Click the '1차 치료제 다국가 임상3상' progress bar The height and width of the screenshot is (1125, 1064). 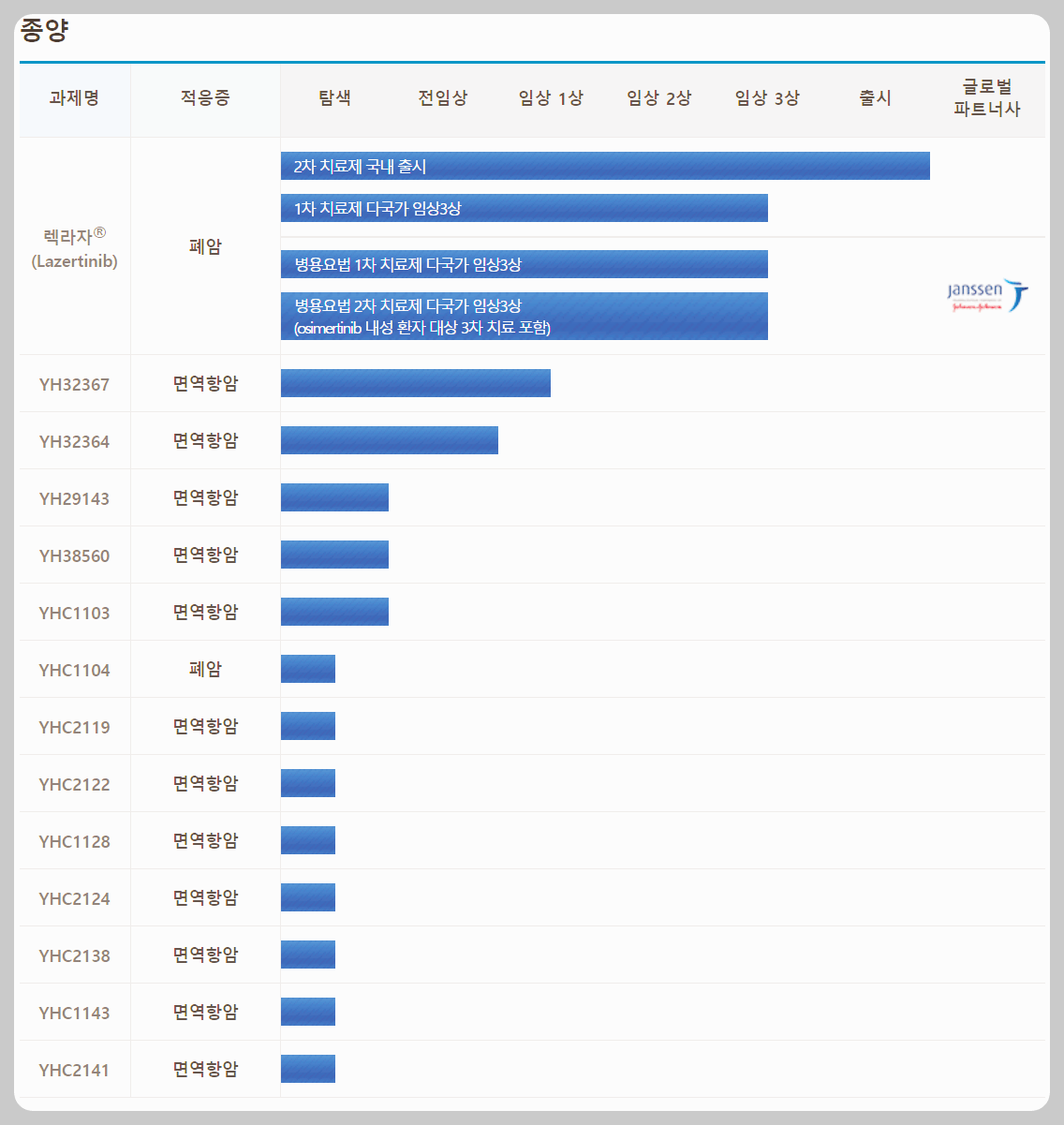(524, 208)
